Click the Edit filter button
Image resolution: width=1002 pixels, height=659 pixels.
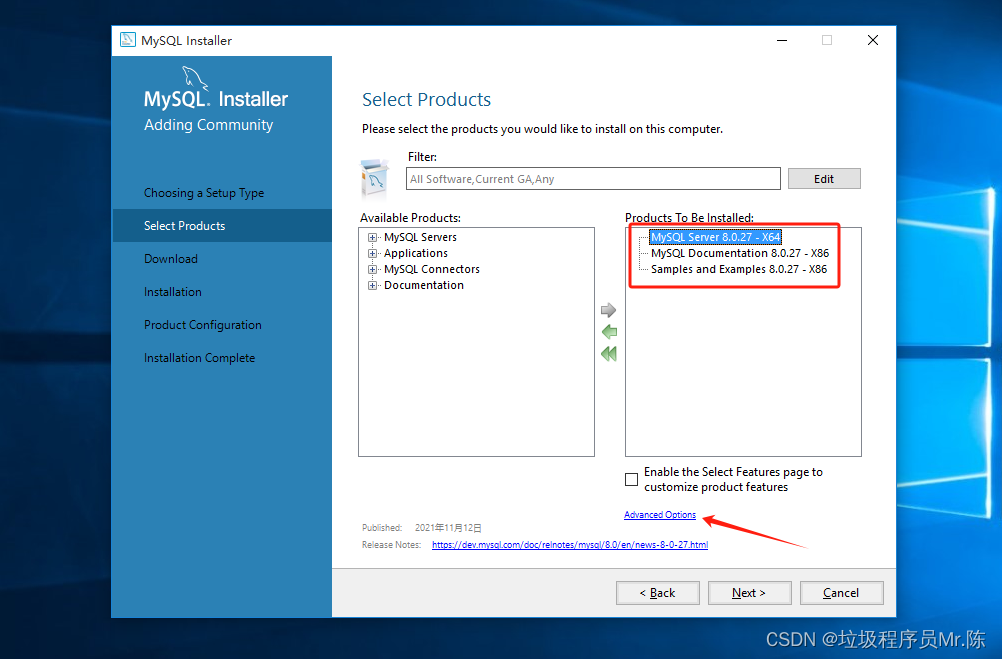(824, 179)
